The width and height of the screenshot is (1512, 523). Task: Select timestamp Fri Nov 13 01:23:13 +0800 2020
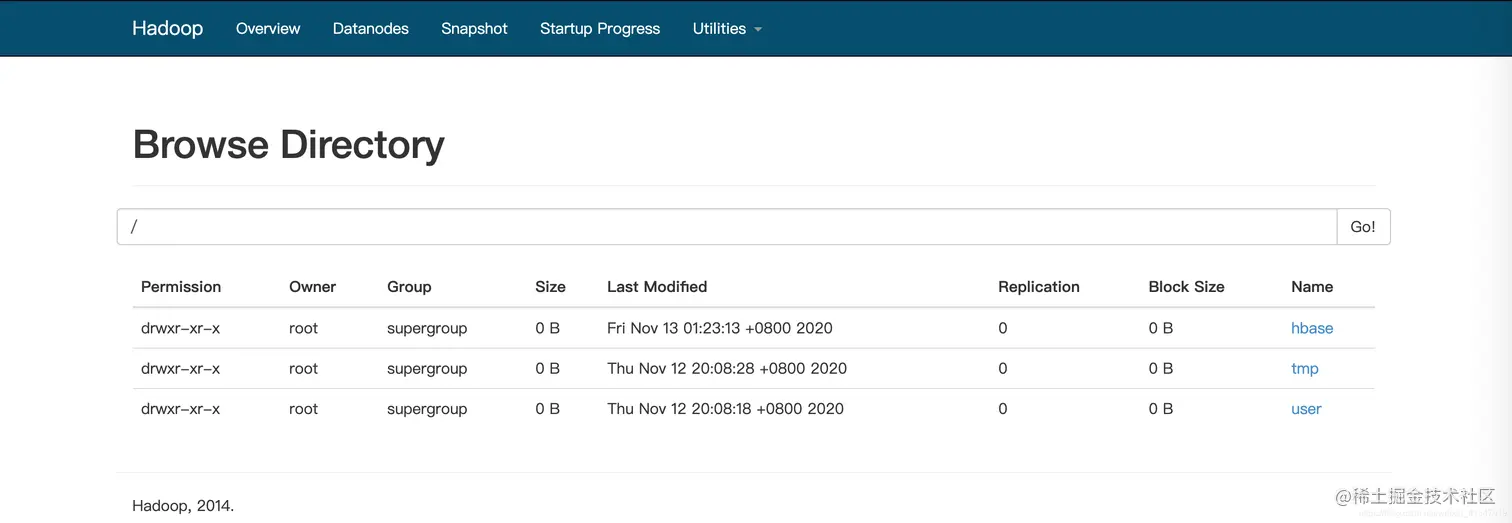[720, 328]
